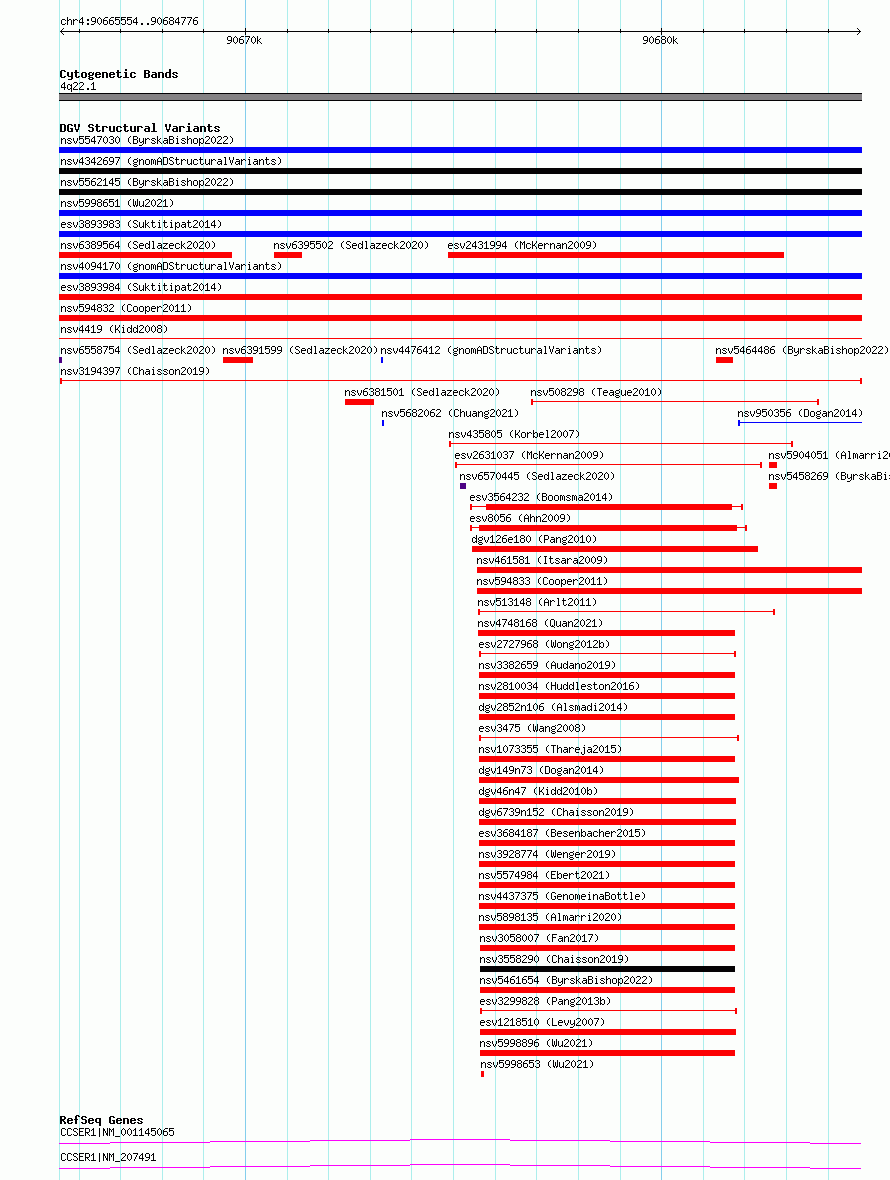The image size is (890, 1180).
Task: Click CCSER1|NM_001145065 gene label
Action: tap(117, 1133)
